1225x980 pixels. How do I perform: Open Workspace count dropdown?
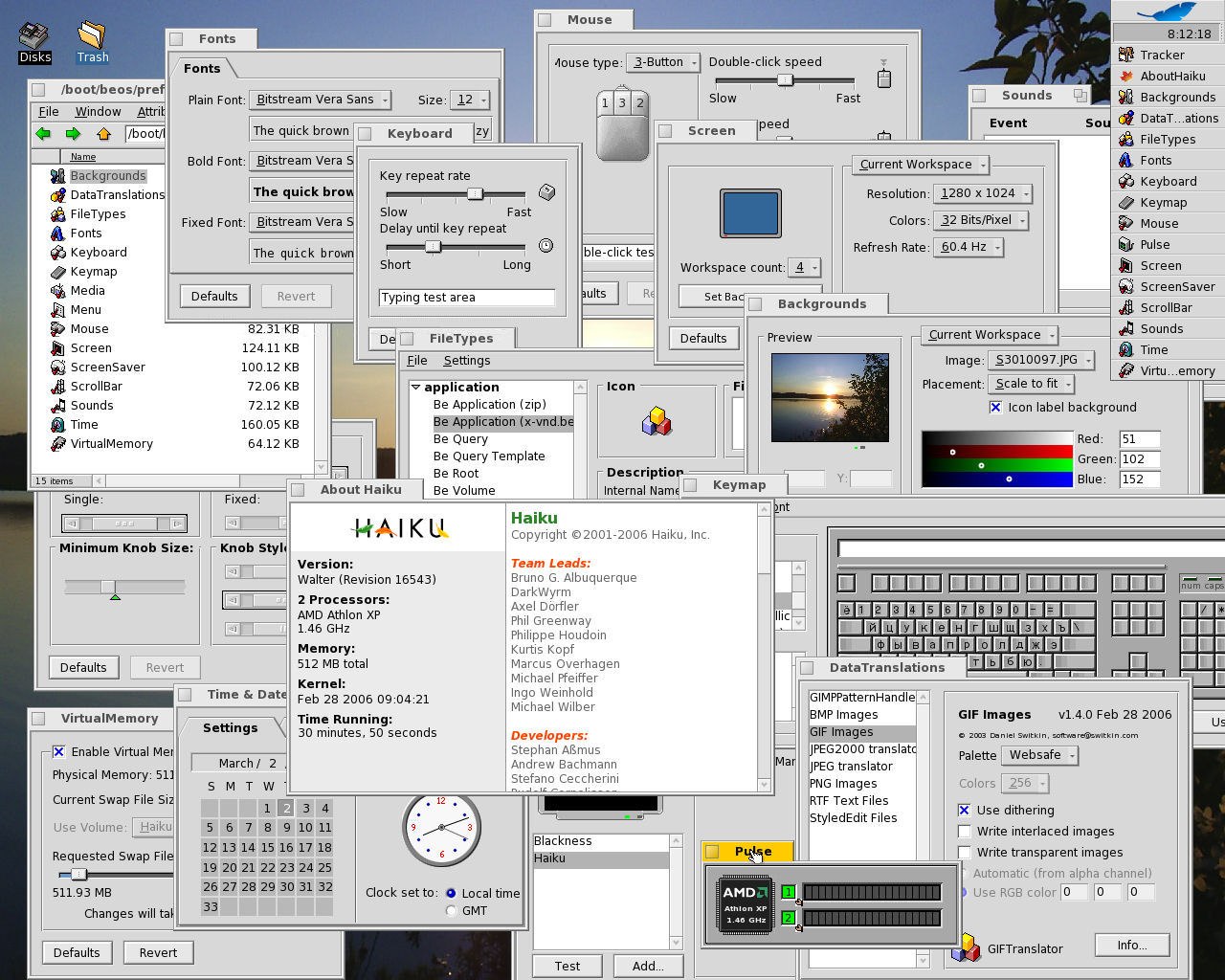click(x=805, y=268)
